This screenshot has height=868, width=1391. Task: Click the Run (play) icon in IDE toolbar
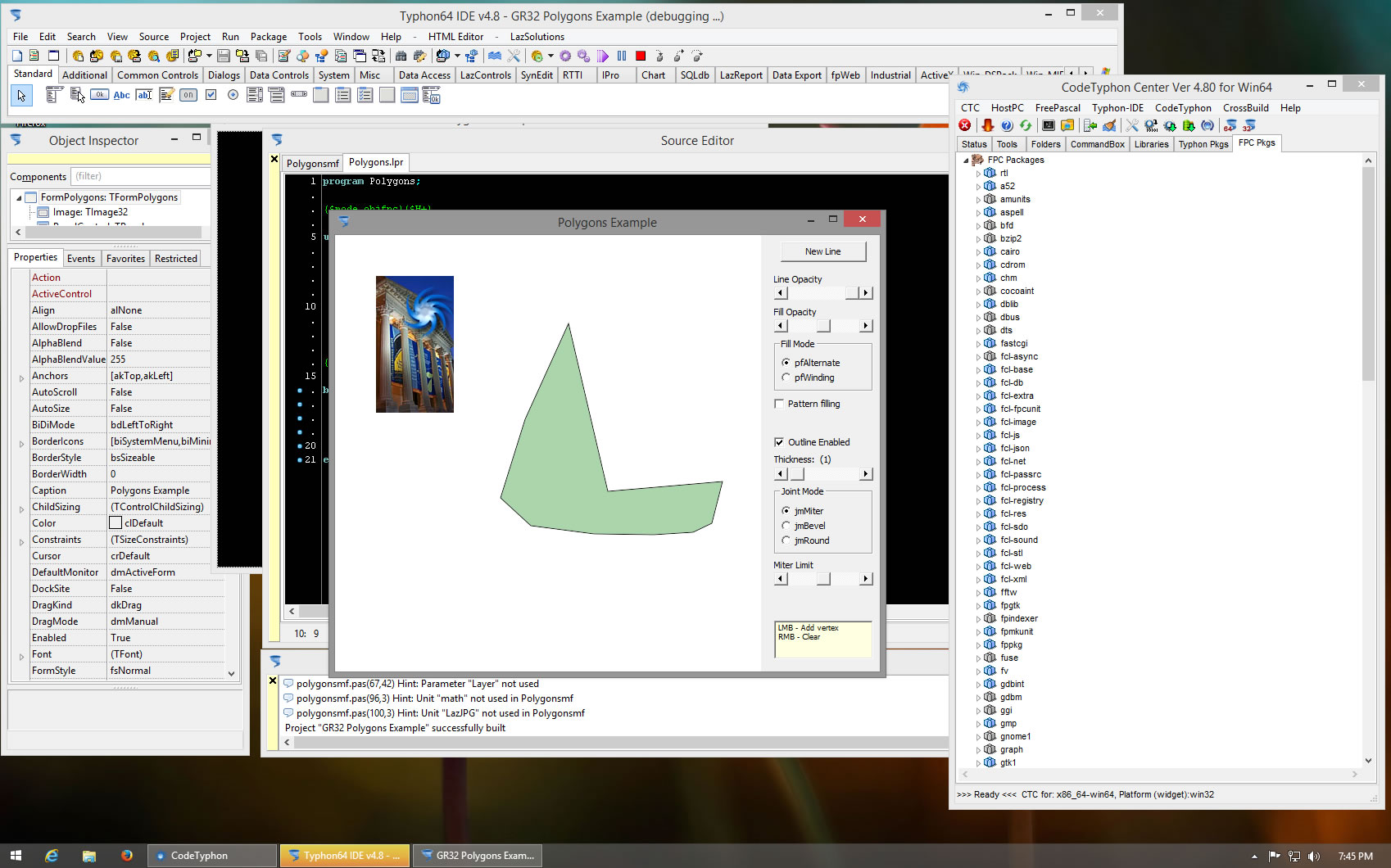603,56
